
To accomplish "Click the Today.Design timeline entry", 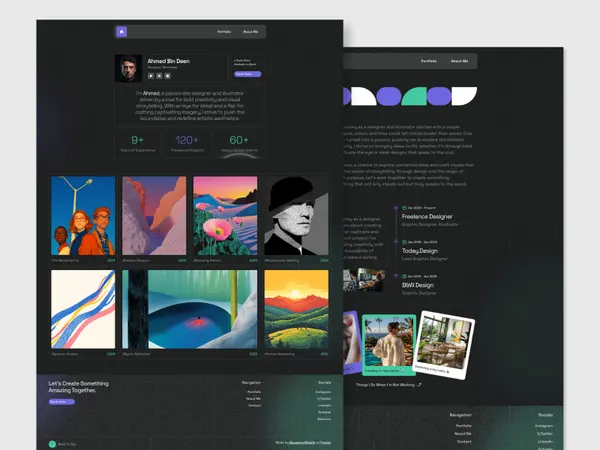I will [420, 251].
